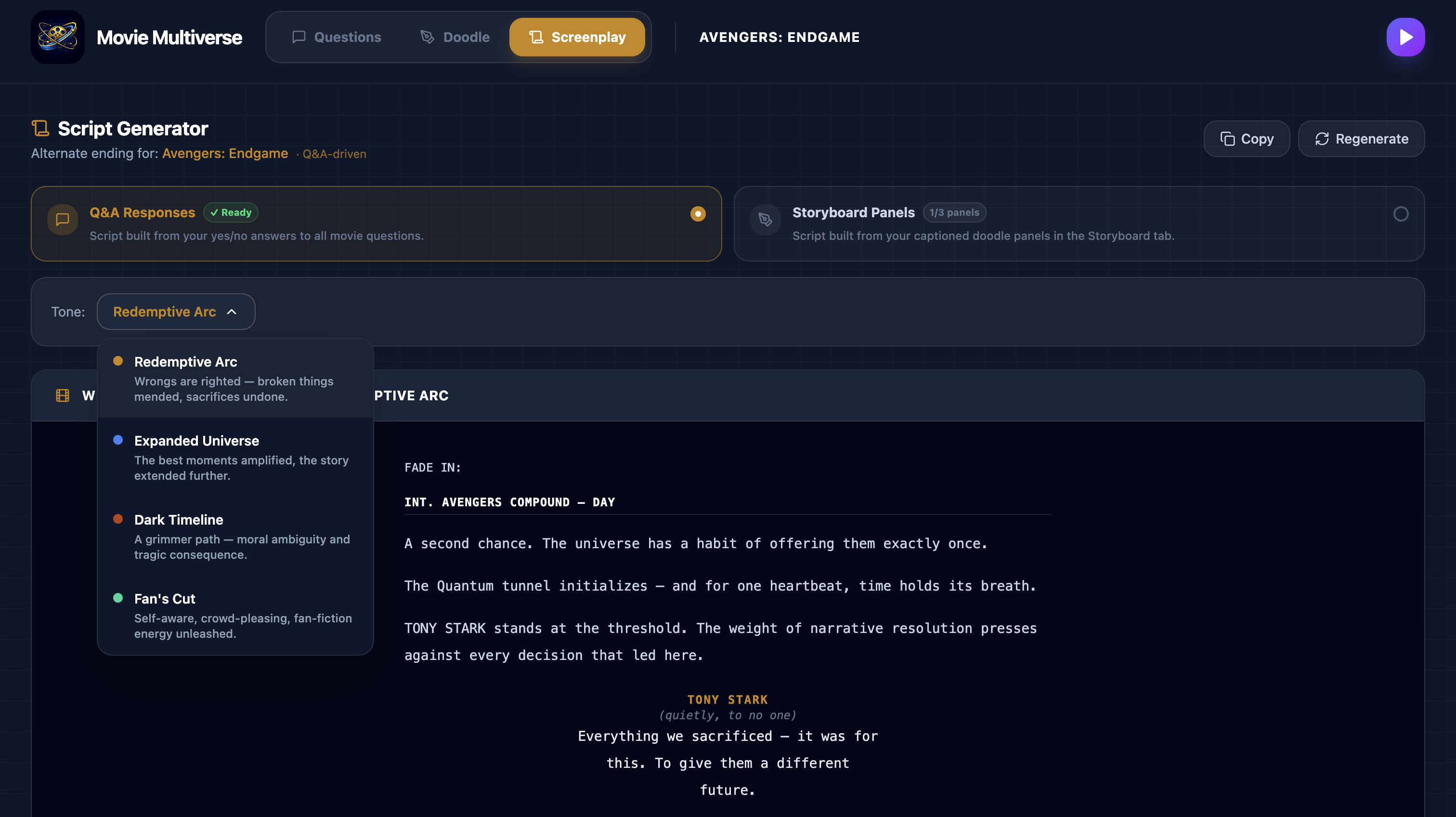Select the Q&A Responses radio button
The width and height of the screenshot is (1456, 817).
(698, 214)
